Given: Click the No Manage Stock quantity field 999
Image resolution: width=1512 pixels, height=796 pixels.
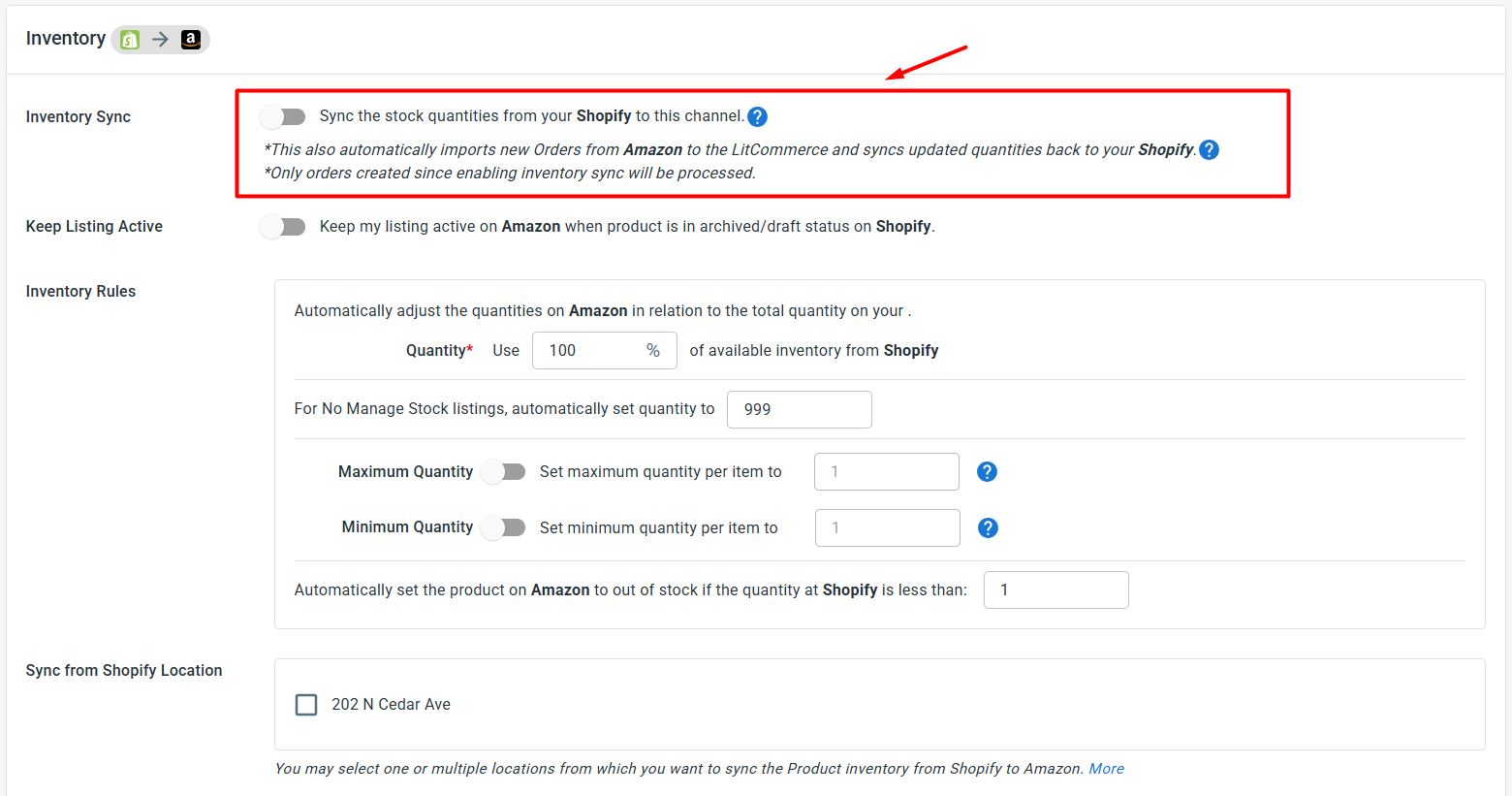Looking at the screenshot, I should click(x=800, y=410).
